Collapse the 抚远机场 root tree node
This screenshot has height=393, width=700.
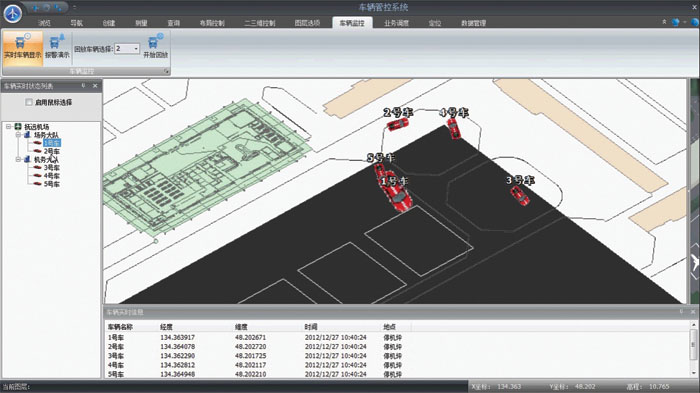pyautogui.click(x=8, y=127)
